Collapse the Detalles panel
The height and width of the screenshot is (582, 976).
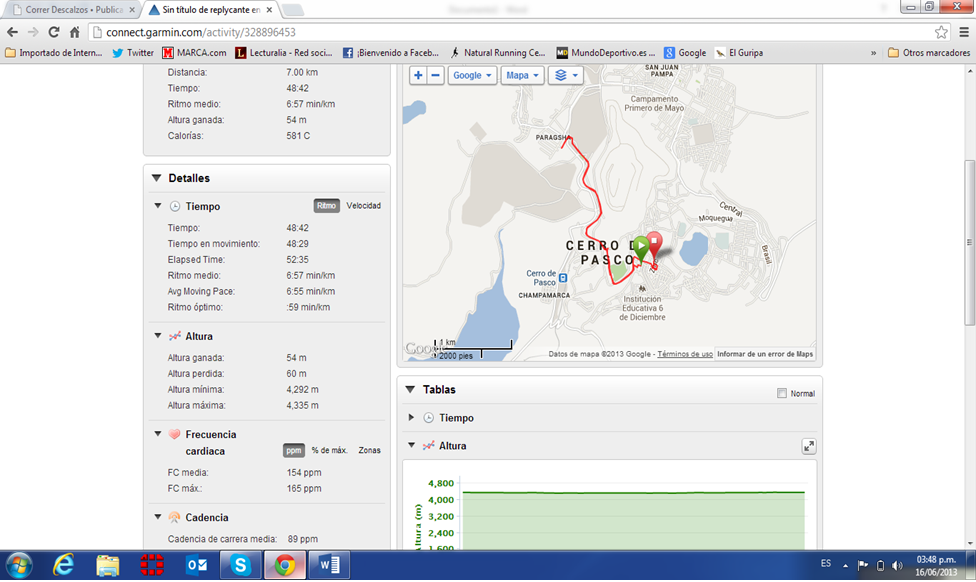156,178
